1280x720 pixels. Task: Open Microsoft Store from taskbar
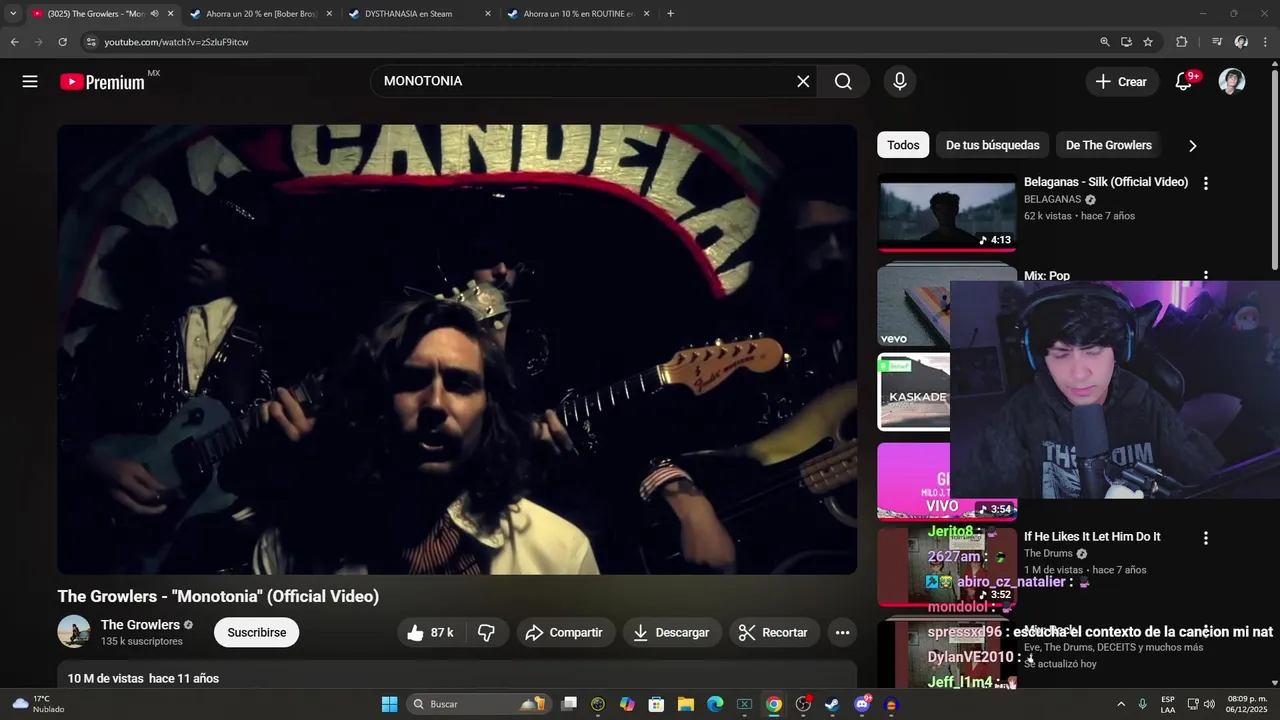click(656, 704)
